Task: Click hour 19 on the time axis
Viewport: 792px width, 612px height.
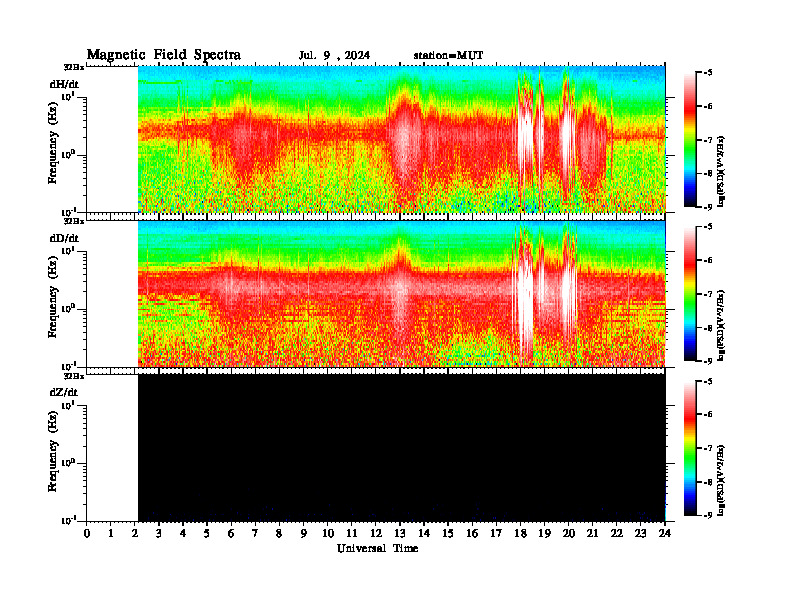Action: tap(544, 533)
